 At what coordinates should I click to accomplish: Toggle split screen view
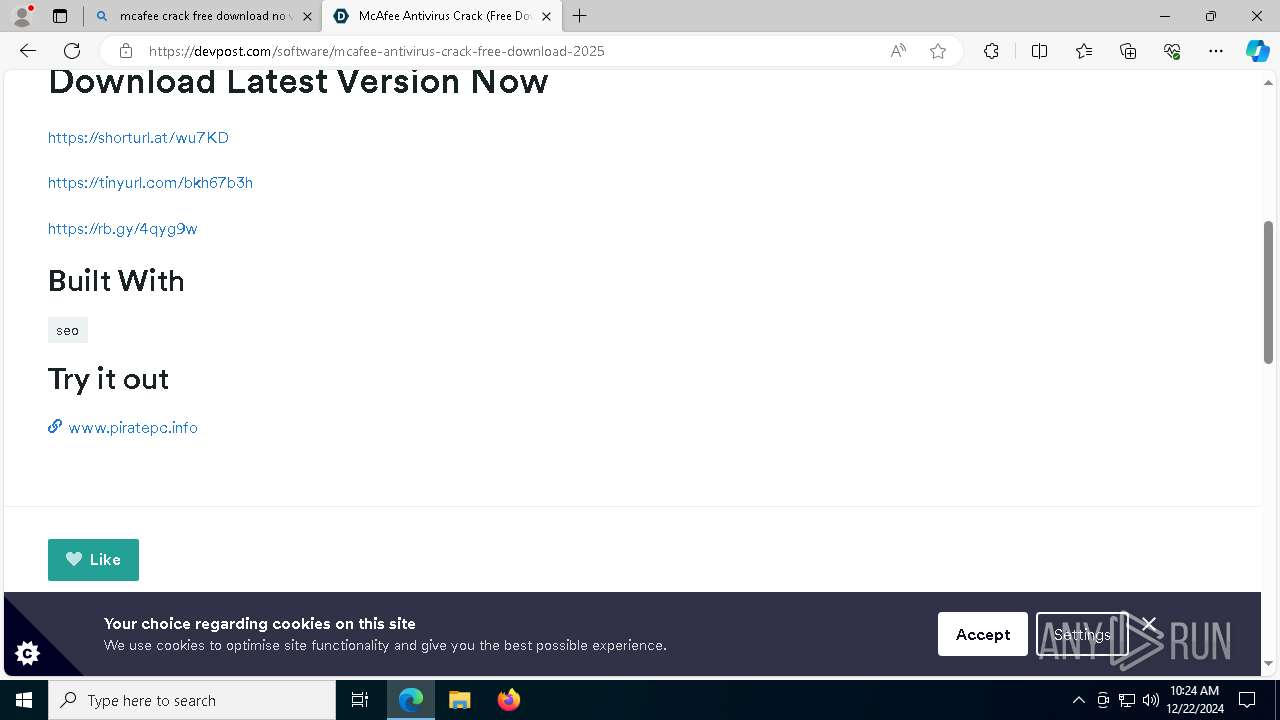pyautogui.click(x=1039, y=51)
